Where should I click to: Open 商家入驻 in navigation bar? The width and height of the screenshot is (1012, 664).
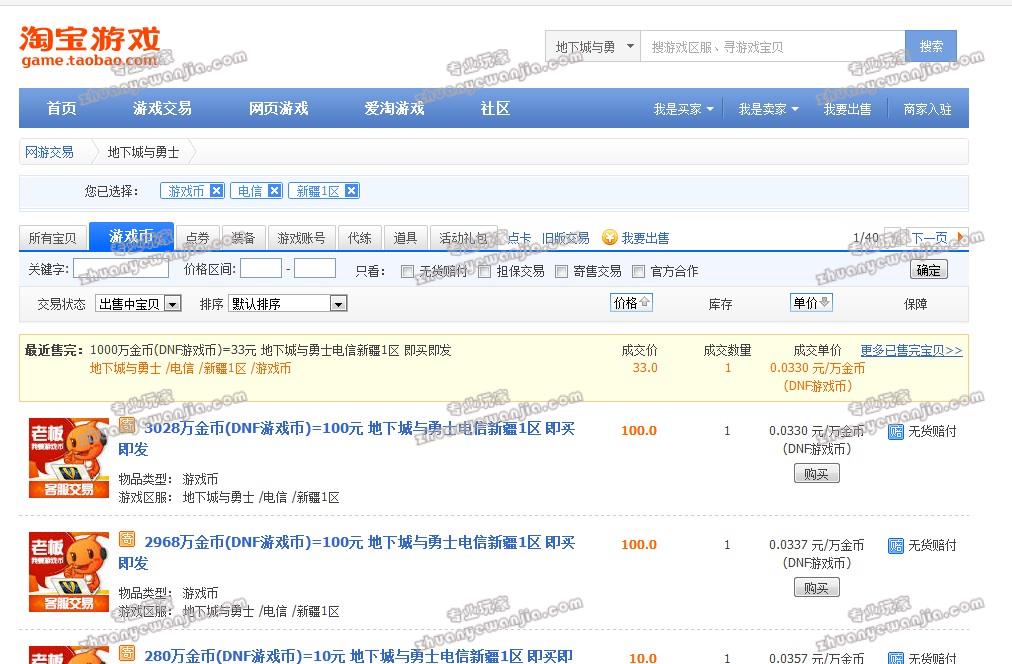927,109
